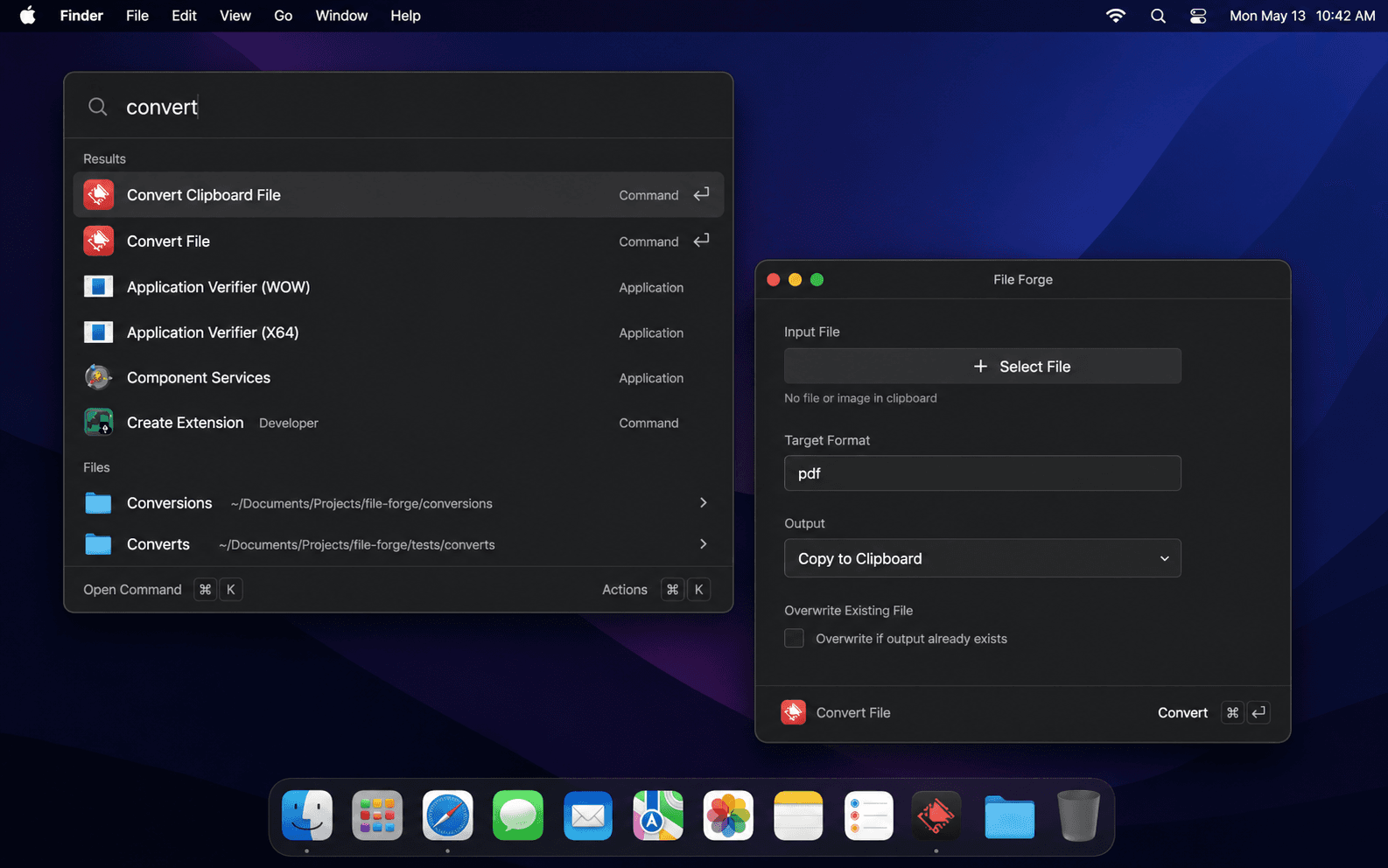Click the Wi-Fi status icon in menu bar
Screen dimensions: 1388x868
[x=1115, y=16]
